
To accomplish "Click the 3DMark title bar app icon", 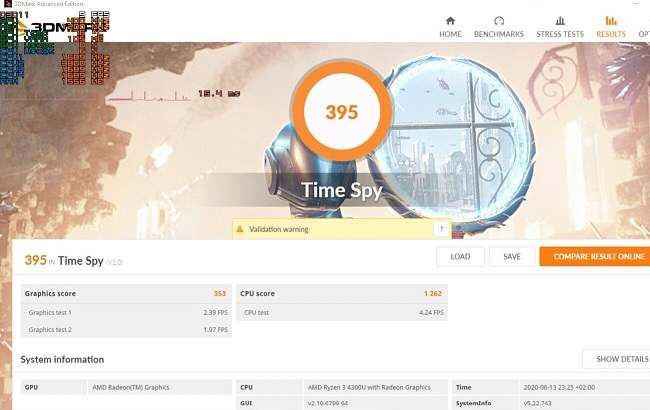I will pos(7,4).
